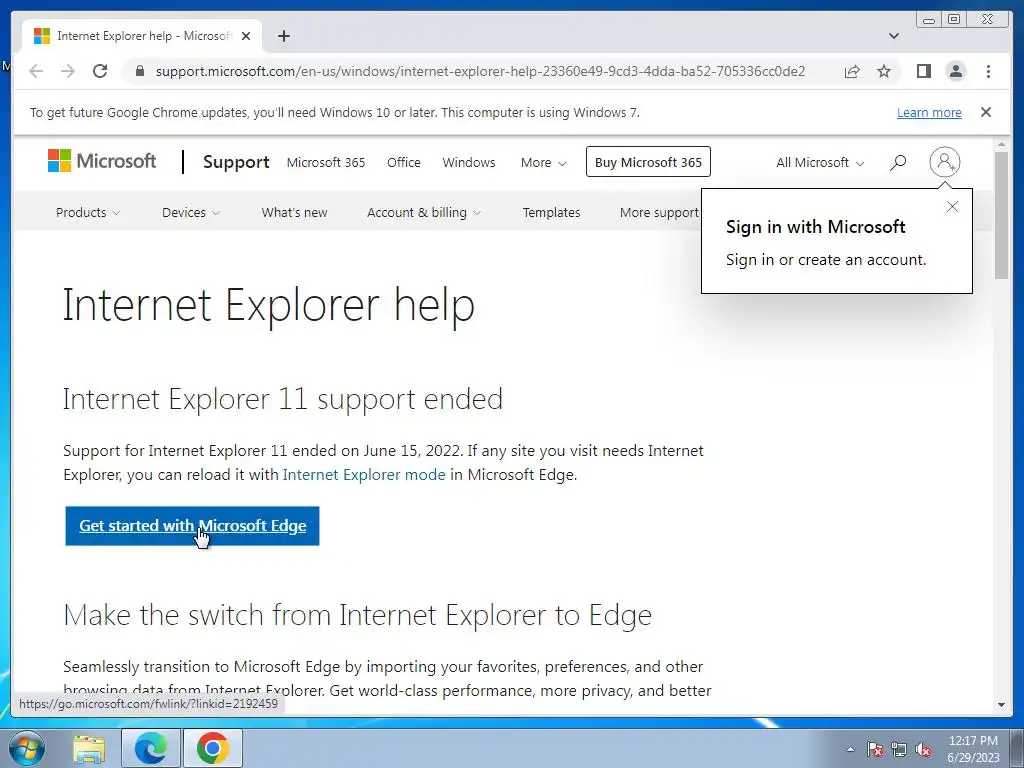The height and width of the screenshot is (768, 1024).
Task: Click the muted volume tray icon
Action: click(923, 749)
